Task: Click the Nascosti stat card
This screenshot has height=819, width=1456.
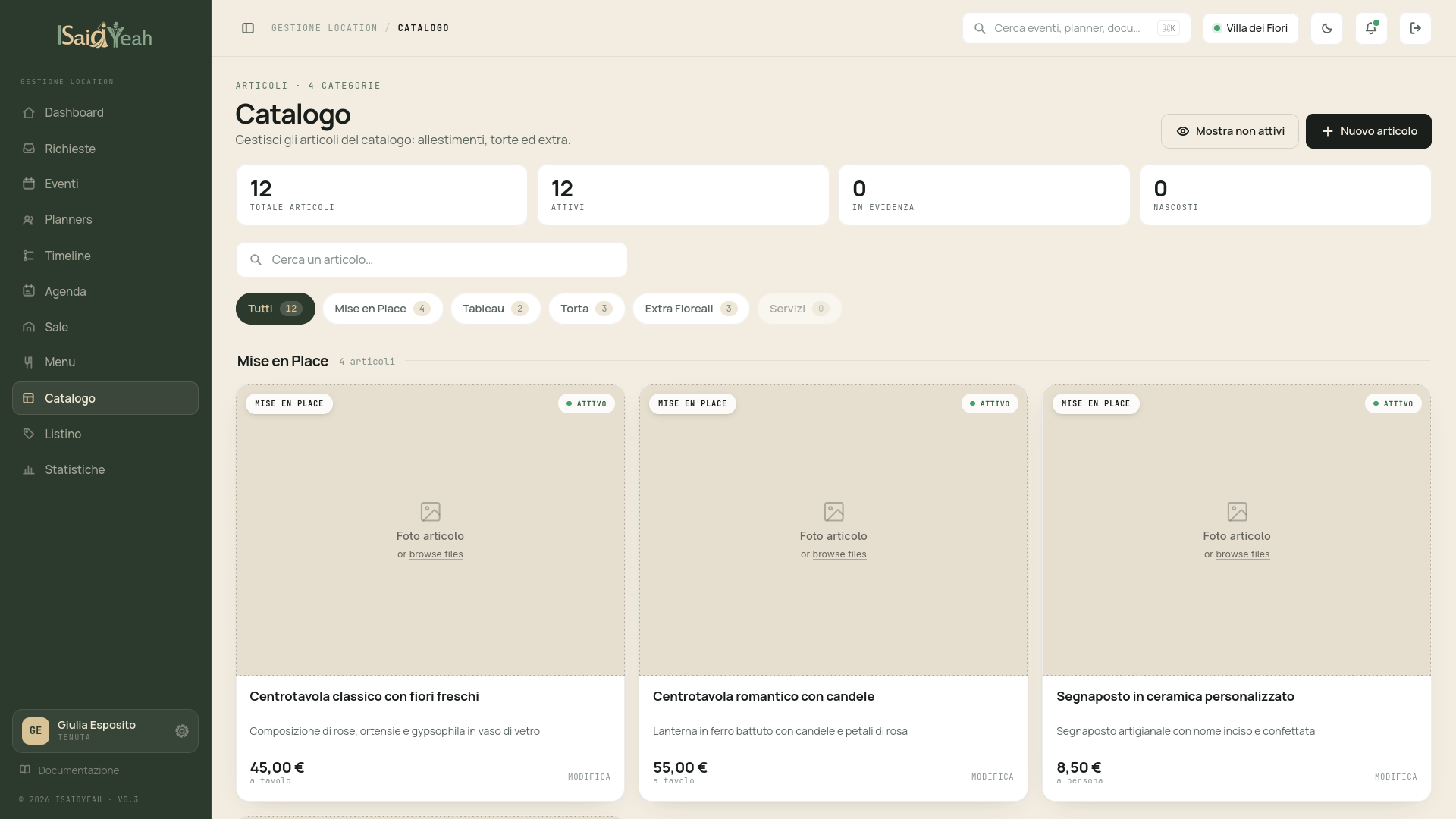Action: tap(1285, 195)
